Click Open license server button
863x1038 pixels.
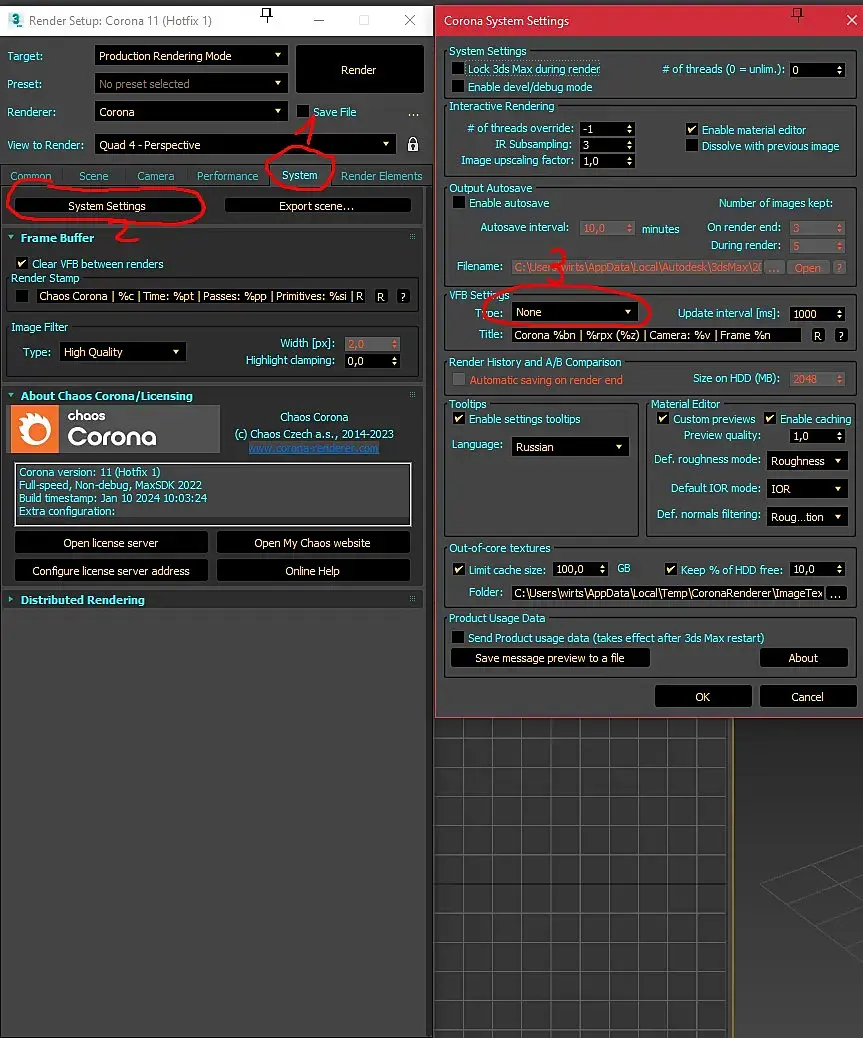(111, 543)
